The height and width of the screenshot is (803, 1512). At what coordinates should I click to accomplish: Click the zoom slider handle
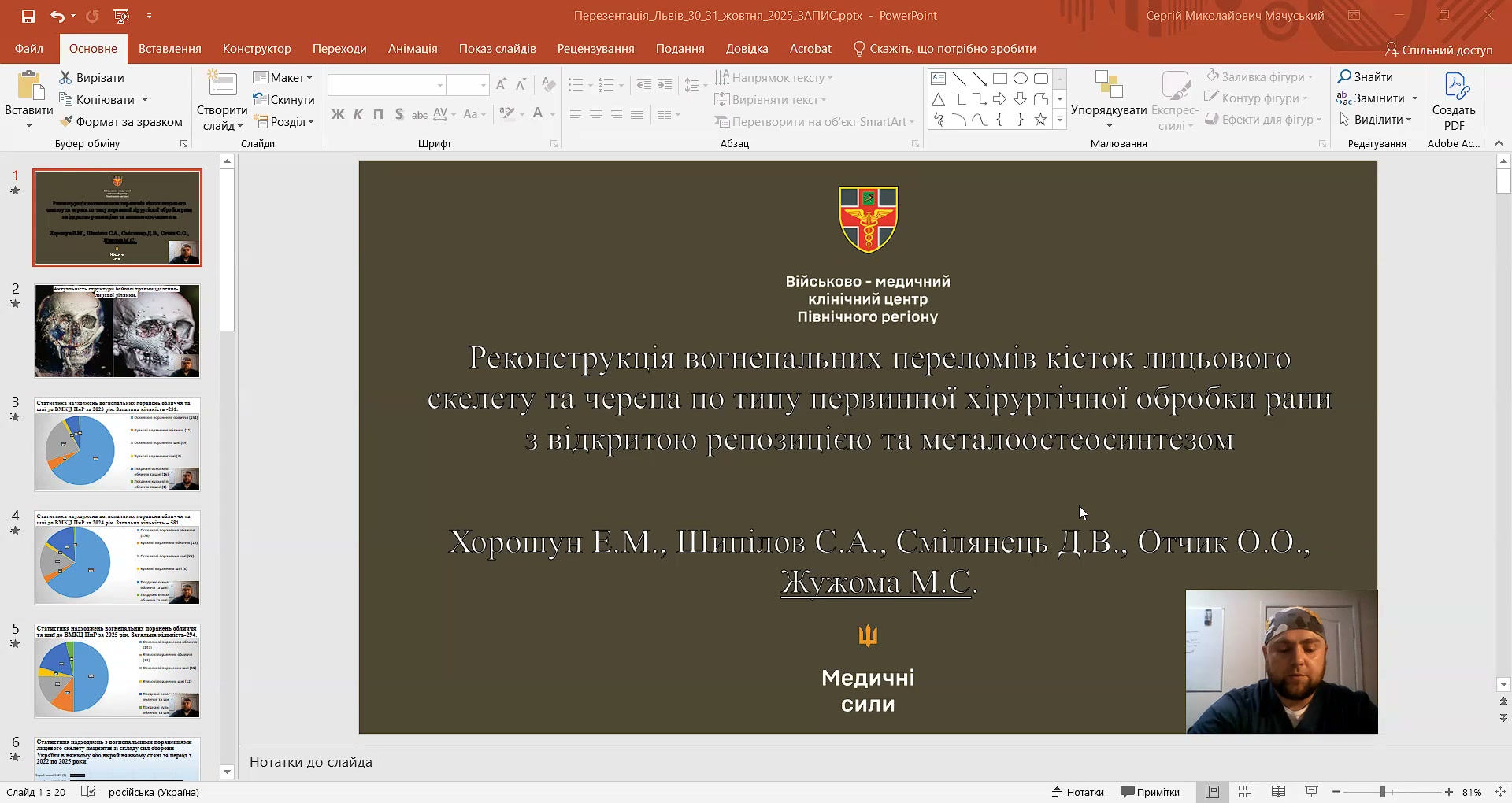1383,792
